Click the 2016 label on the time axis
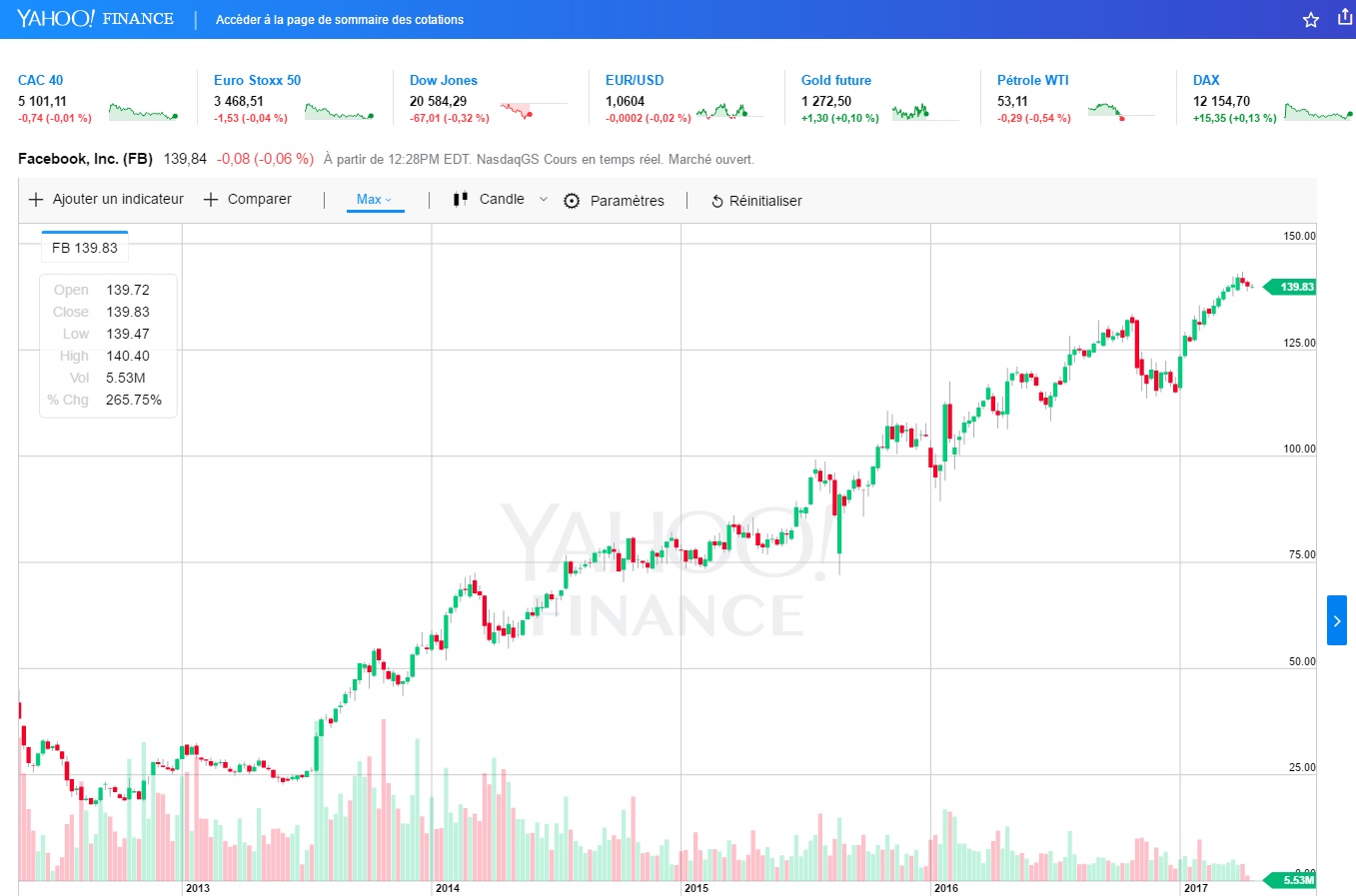The height and width of the screenshot is (896, 1356). (946, 888)
